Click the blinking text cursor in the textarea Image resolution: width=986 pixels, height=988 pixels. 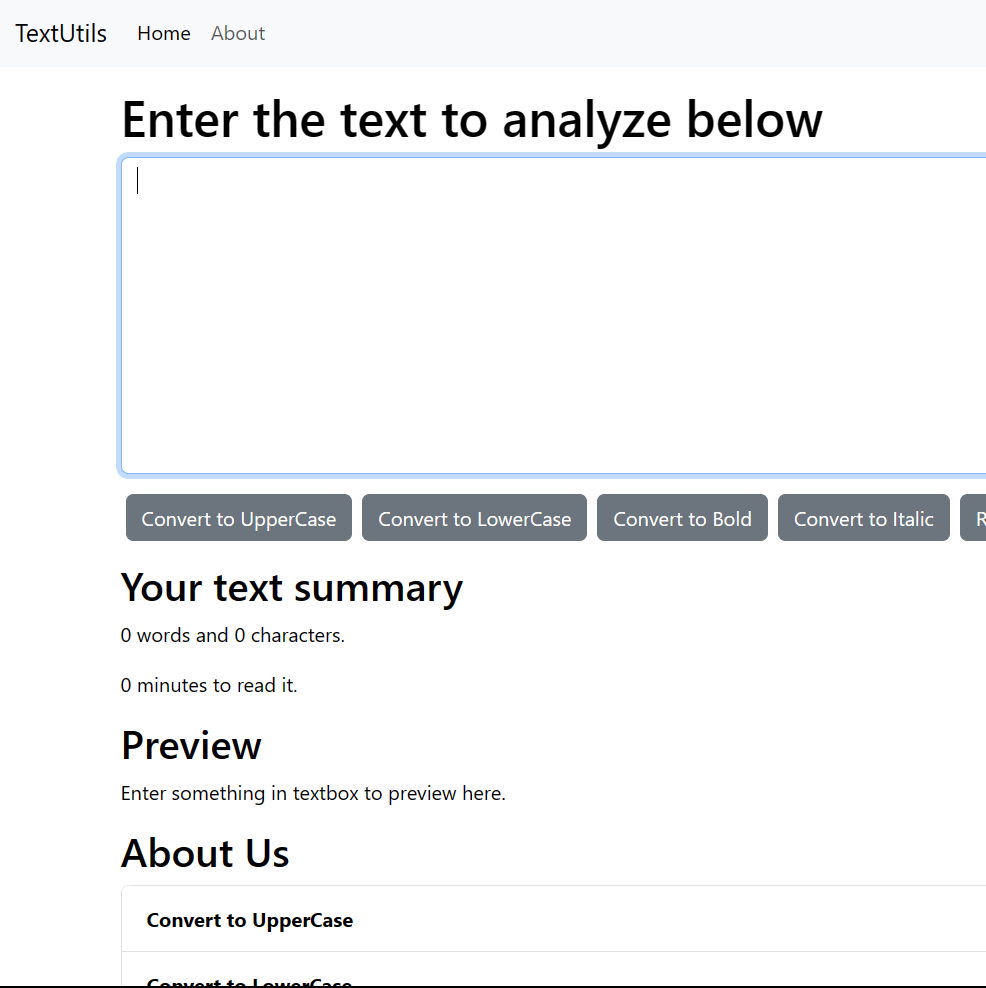point(137,180)
